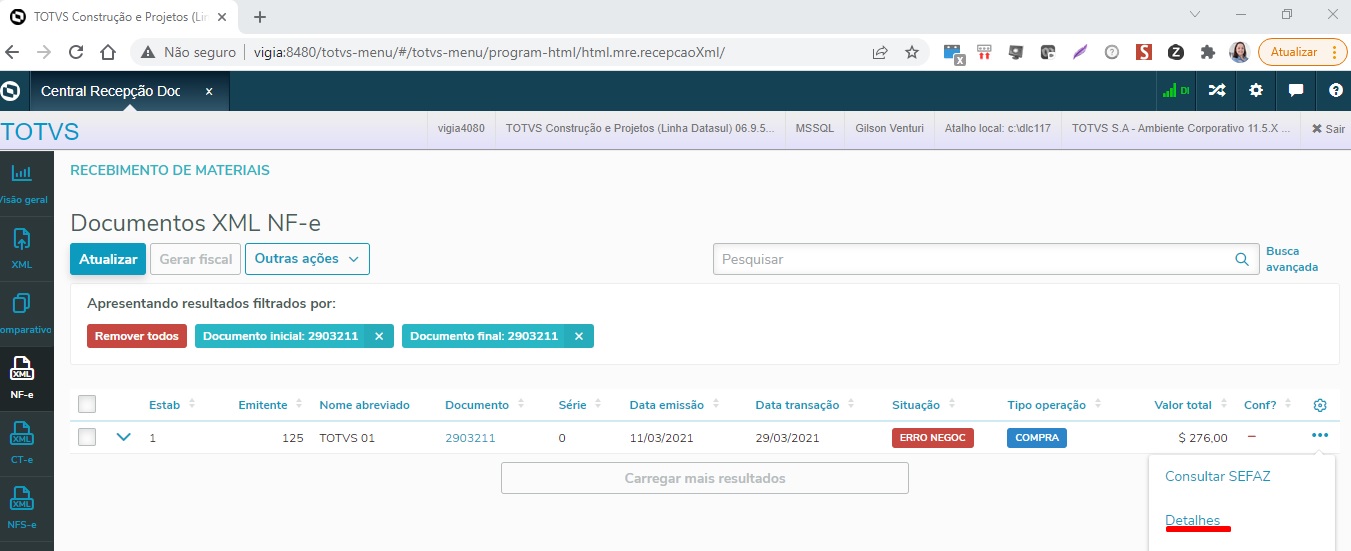This screenshot has width=1351, height=551.
Task: Click the Atualizar button
Action: point(108,259)
